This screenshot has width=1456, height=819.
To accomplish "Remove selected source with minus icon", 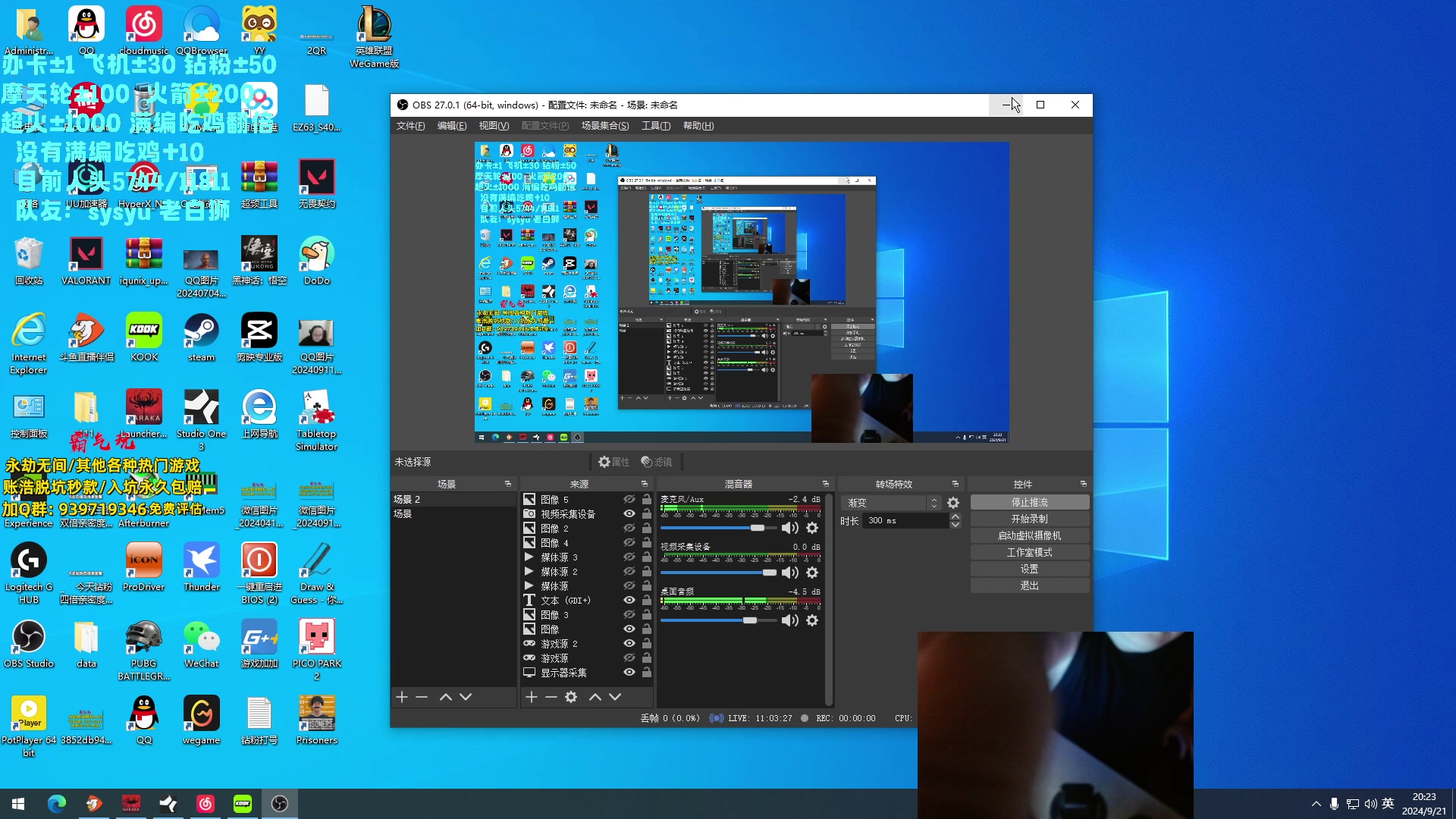I will pyautogui.click(x=551, y=697).
